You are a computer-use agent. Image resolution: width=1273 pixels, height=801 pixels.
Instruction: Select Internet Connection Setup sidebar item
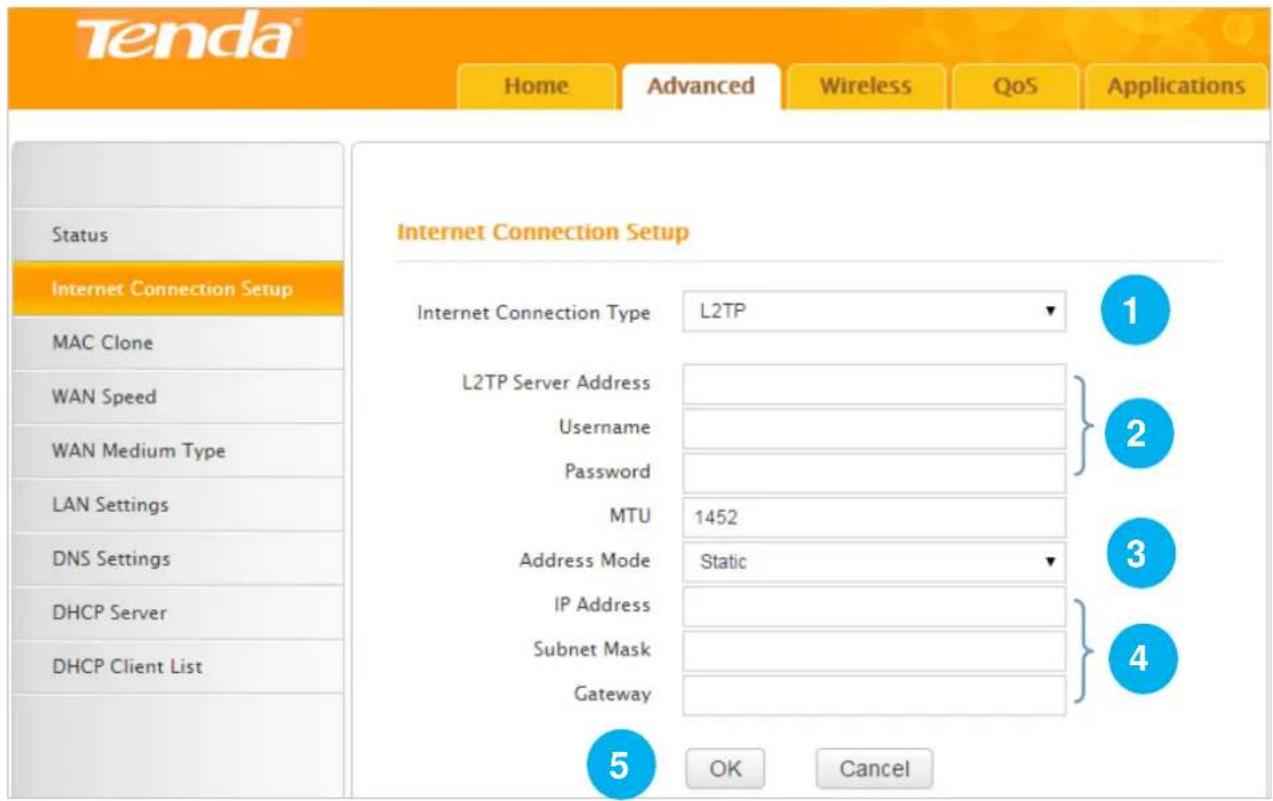175,290
